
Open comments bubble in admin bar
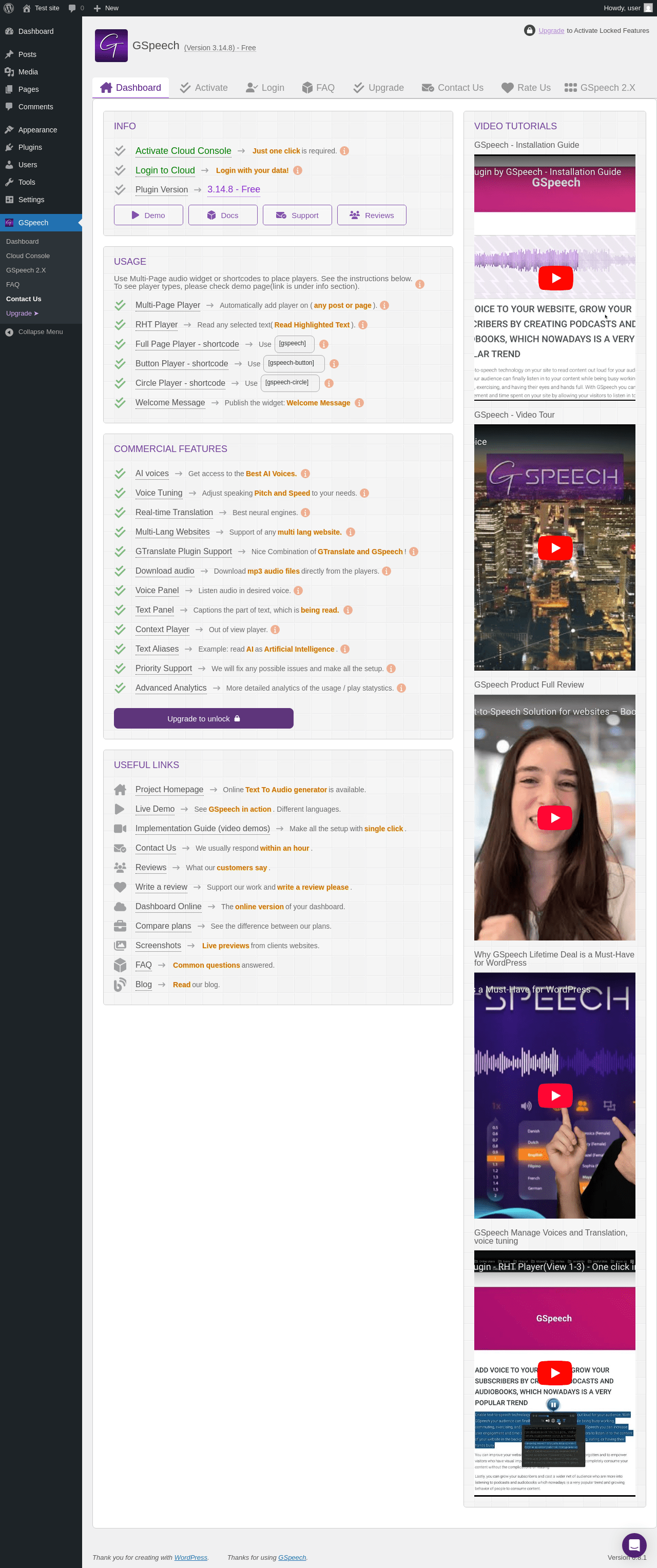point(76,8)
